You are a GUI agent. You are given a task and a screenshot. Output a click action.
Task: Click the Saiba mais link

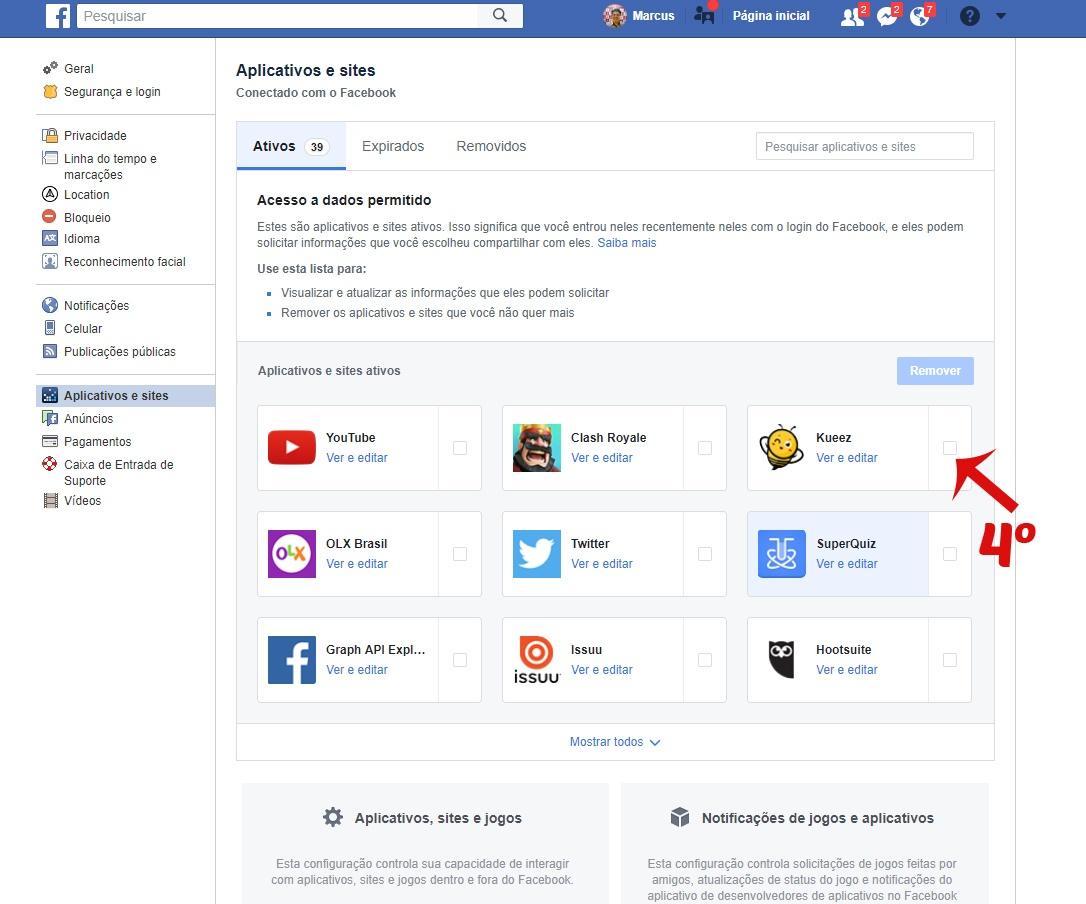tap(627, 242)
